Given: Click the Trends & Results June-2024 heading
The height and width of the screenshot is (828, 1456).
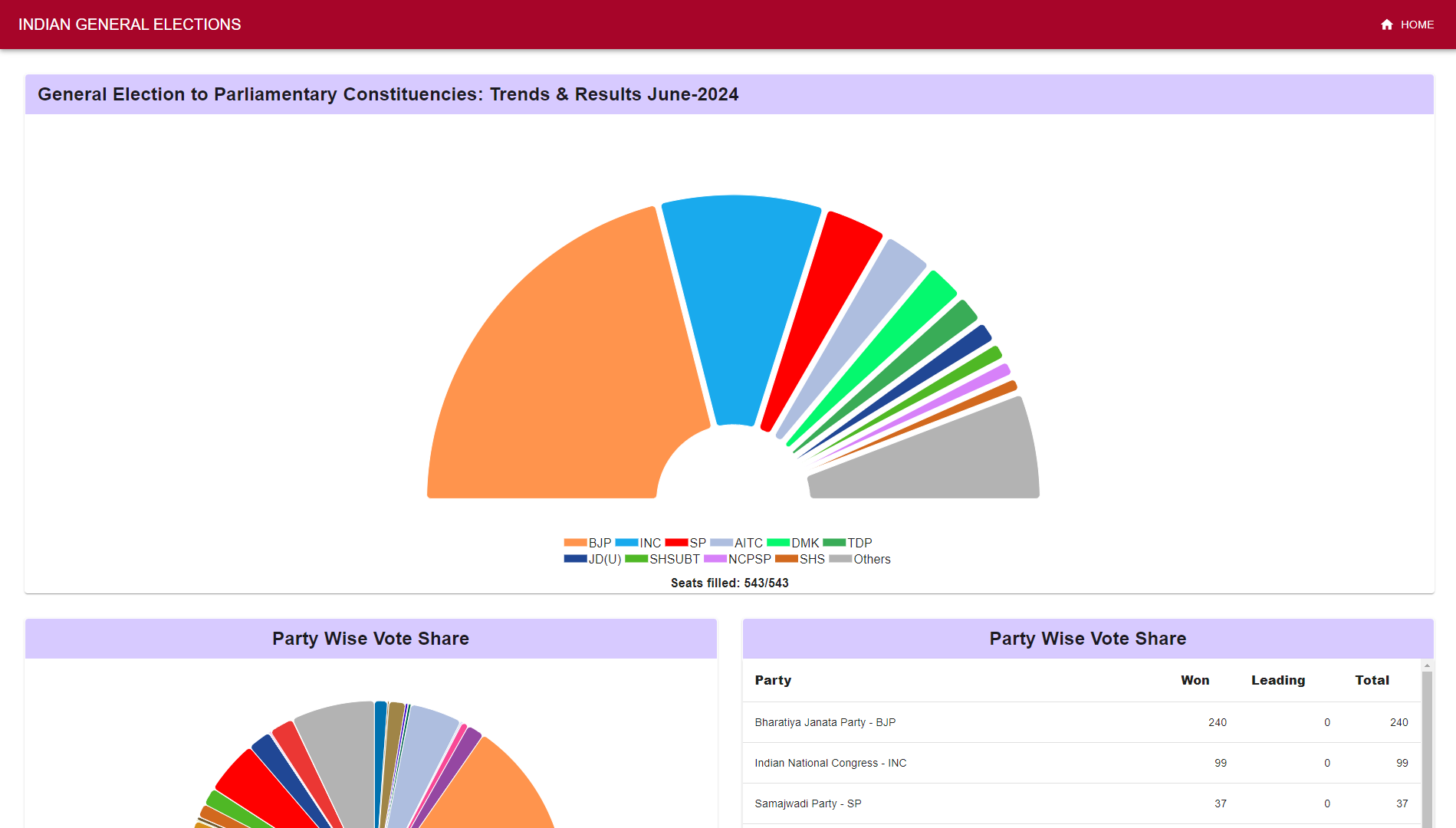Looking at the screenshot, I should pos(388,94).
